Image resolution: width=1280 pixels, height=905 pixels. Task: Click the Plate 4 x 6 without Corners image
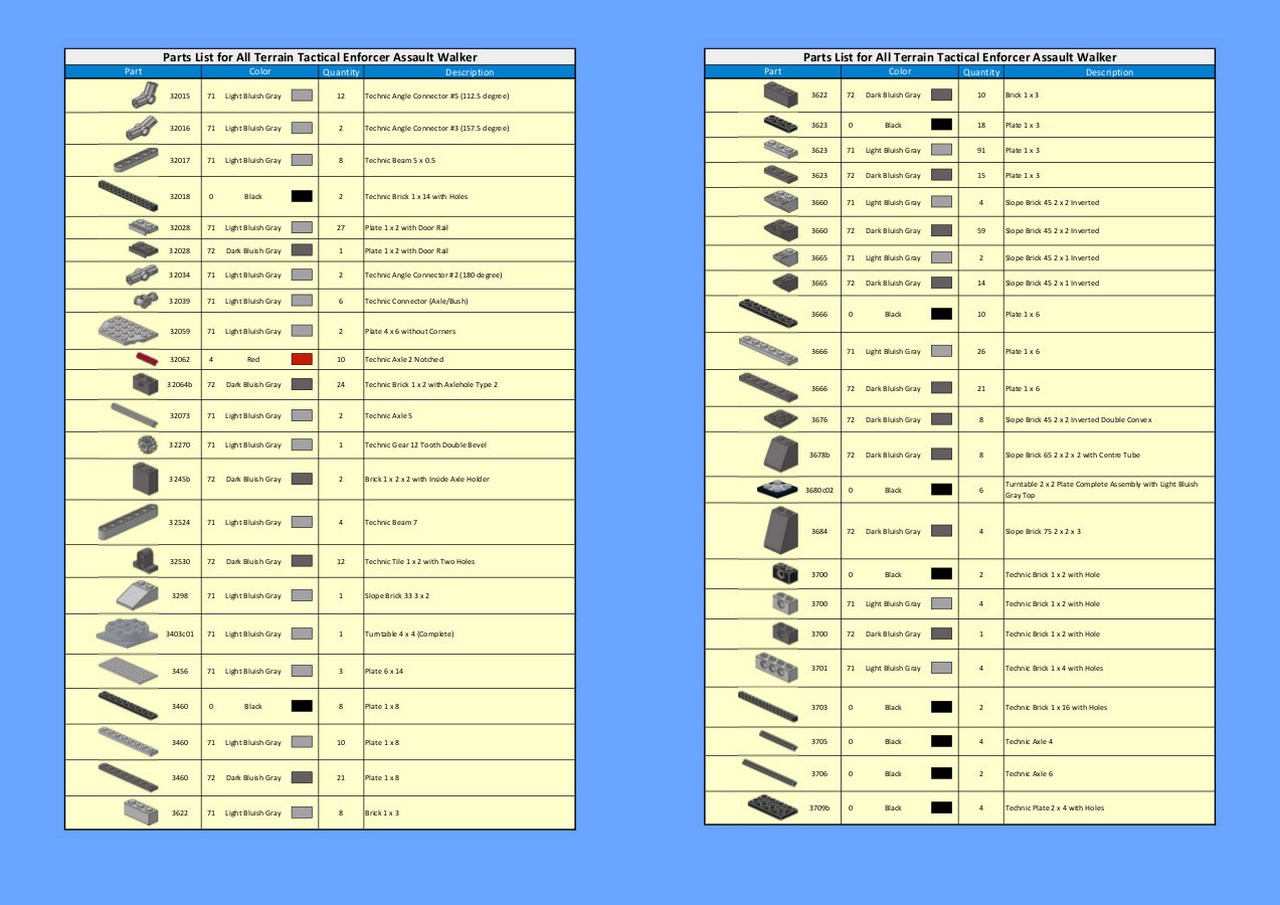tap(128, 331)
